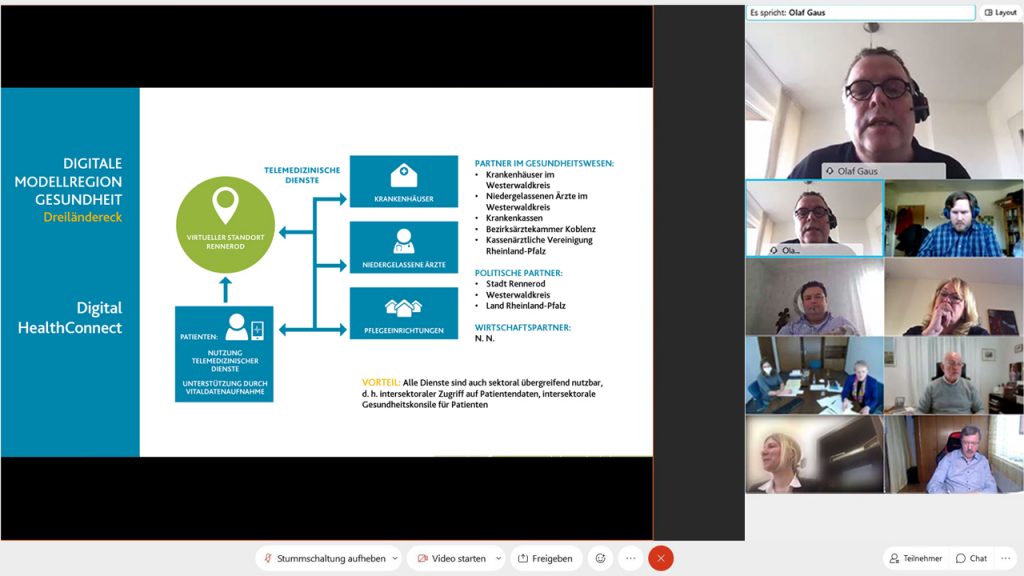This screenshot has width=1024, height=576.
Task: Select thumbnail of blonde woman in profile
Action: tap(815, 455)
